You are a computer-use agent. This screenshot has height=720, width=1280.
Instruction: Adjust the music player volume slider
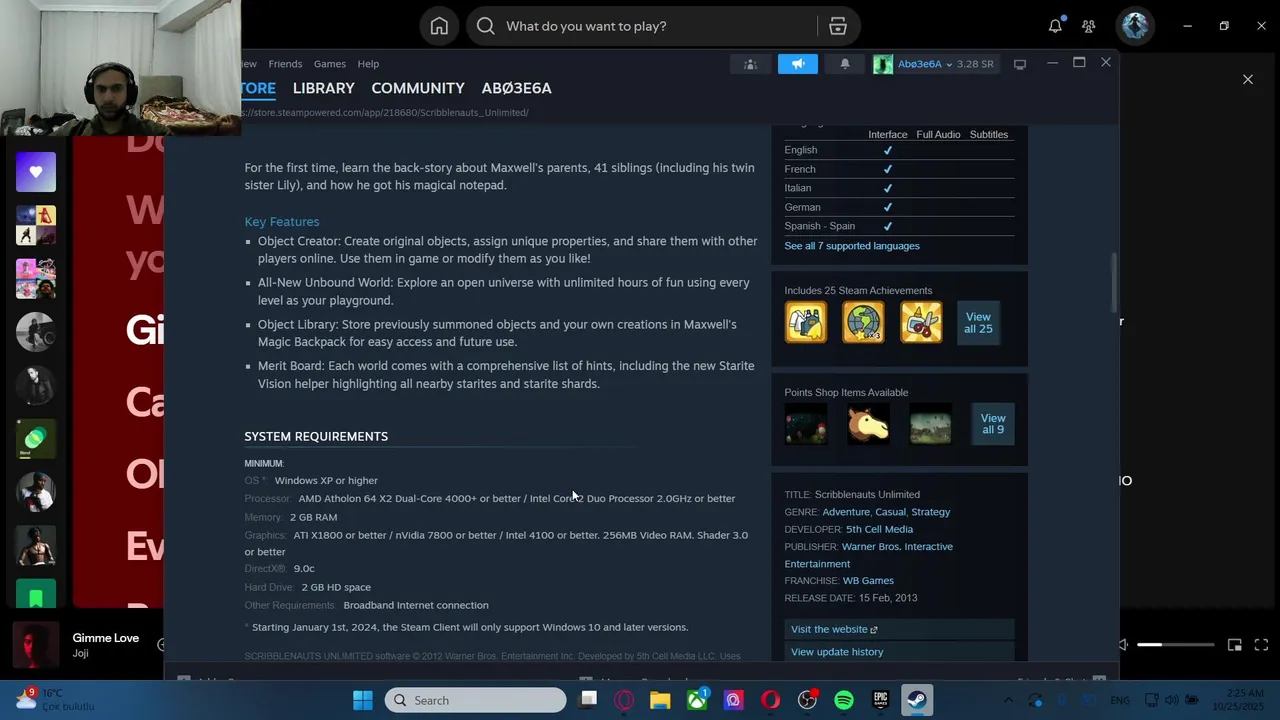click(1175, 645)
